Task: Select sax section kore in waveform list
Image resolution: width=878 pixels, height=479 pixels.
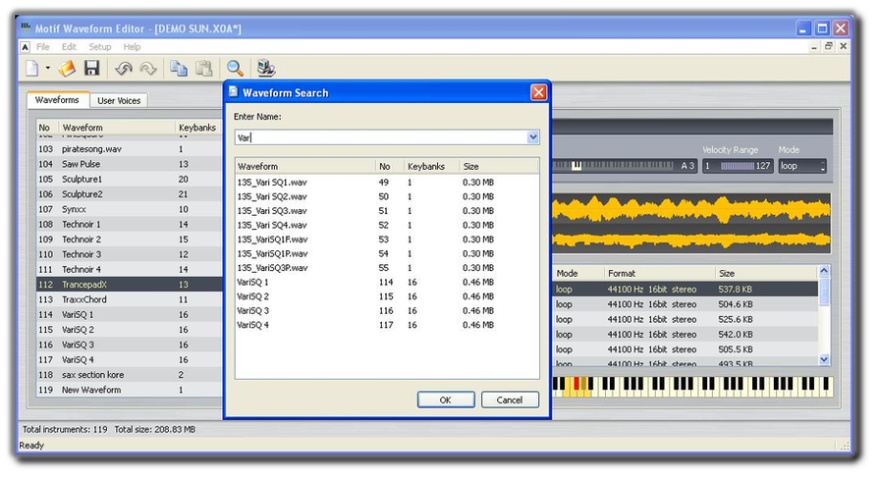Action: pos(129,375)
